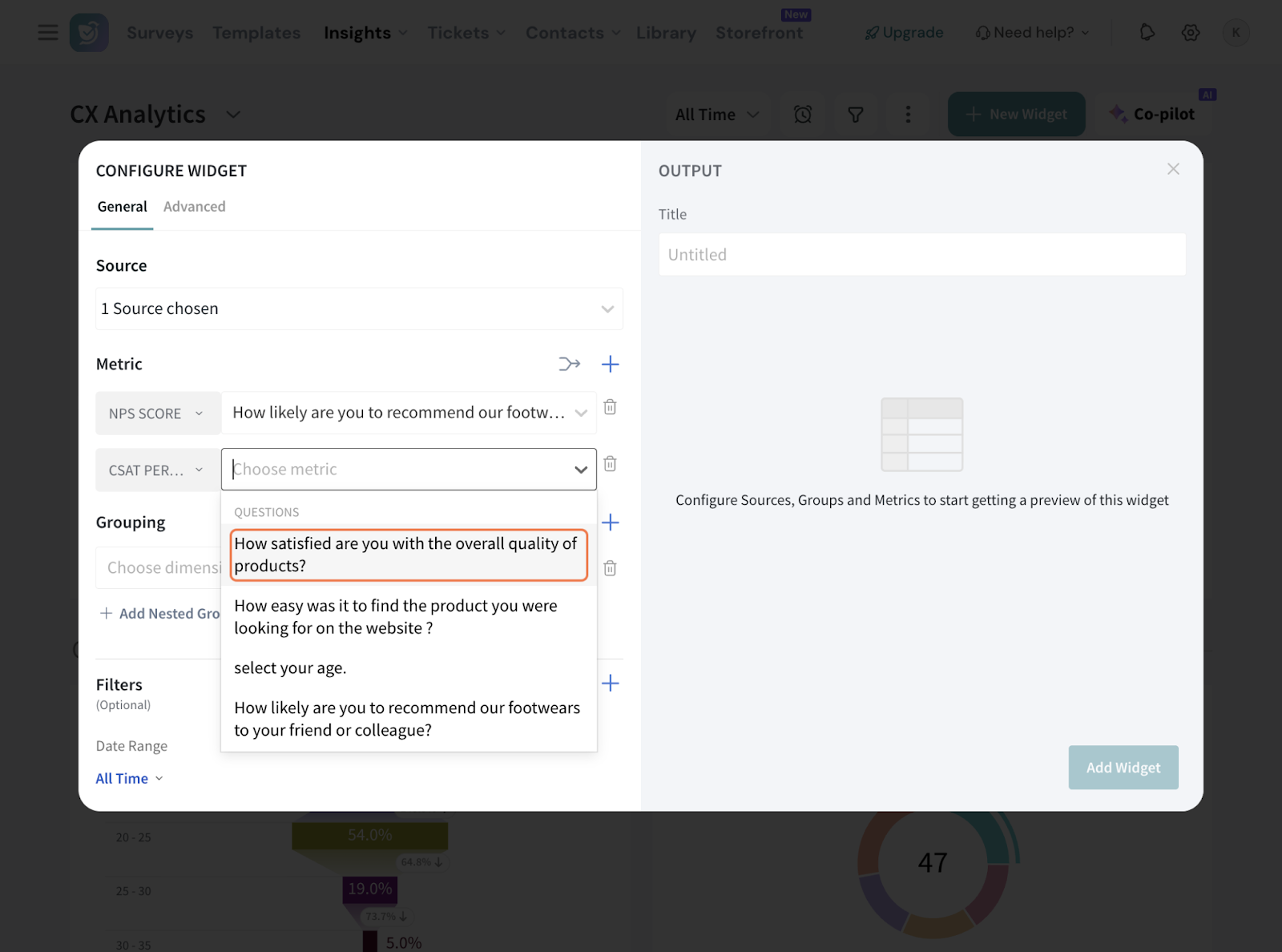Open the hamburger navigation menu
This screenshot has height=952, width=1282.
[x=48, y=33]
